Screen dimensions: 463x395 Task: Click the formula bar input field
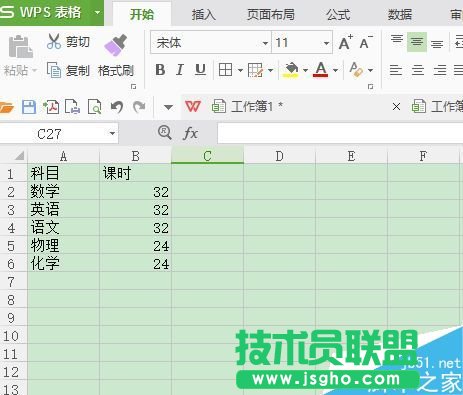340,133
